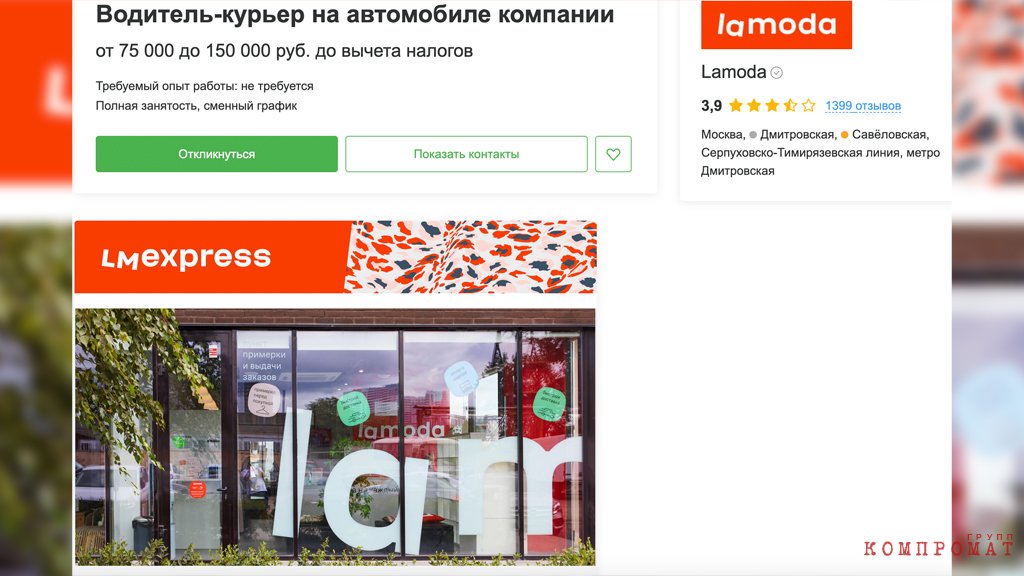Click the gray dot before Дмитровская
Image resolution: width=1024 pixels, height=576 pixels.
pyautogui.click(x=753, y=135)
